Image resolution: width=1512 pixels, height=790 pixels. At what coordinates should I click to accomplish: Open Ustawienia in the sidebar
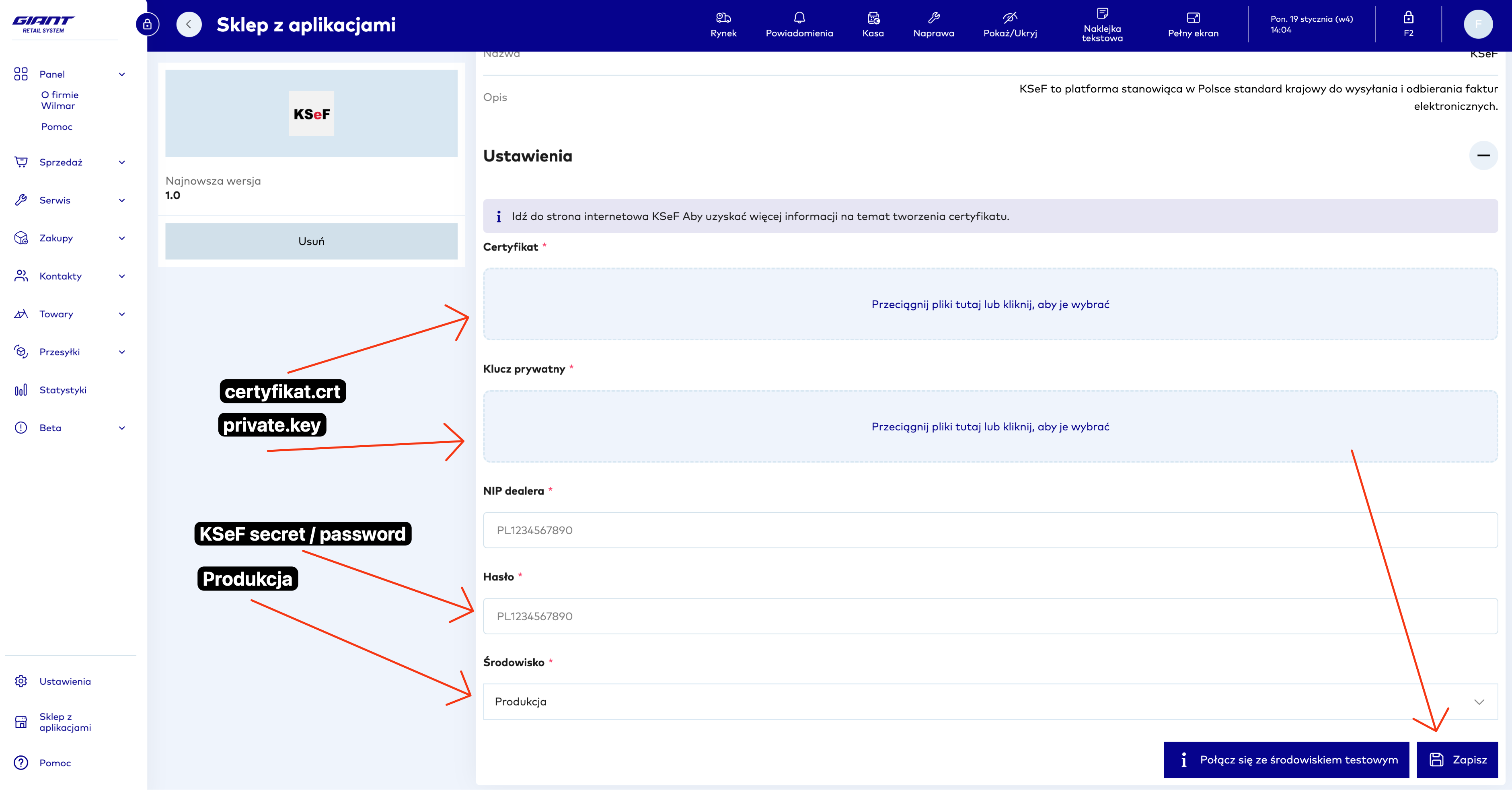(65, 681)
